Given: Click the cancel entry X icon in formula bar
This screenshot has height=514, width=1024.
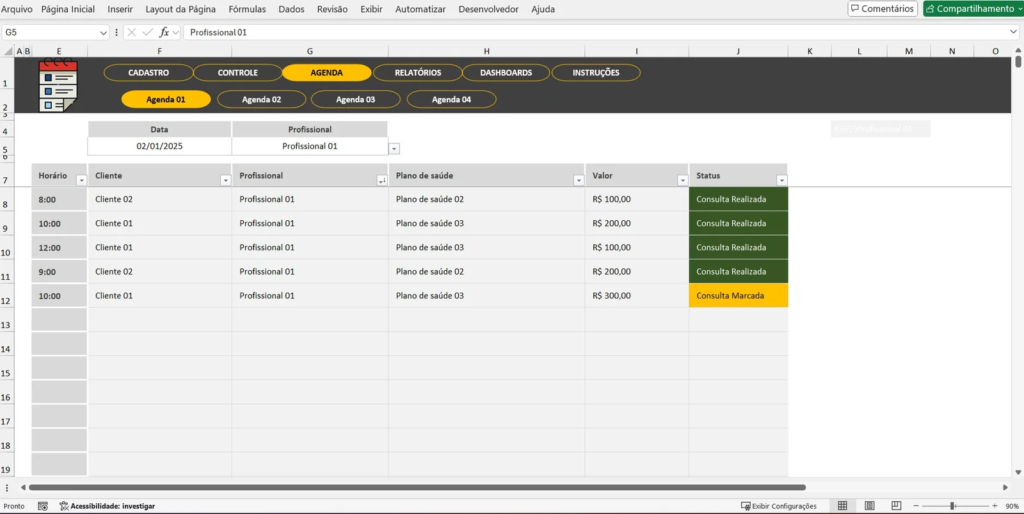Looking at the screenshot, I should [131, 32].
